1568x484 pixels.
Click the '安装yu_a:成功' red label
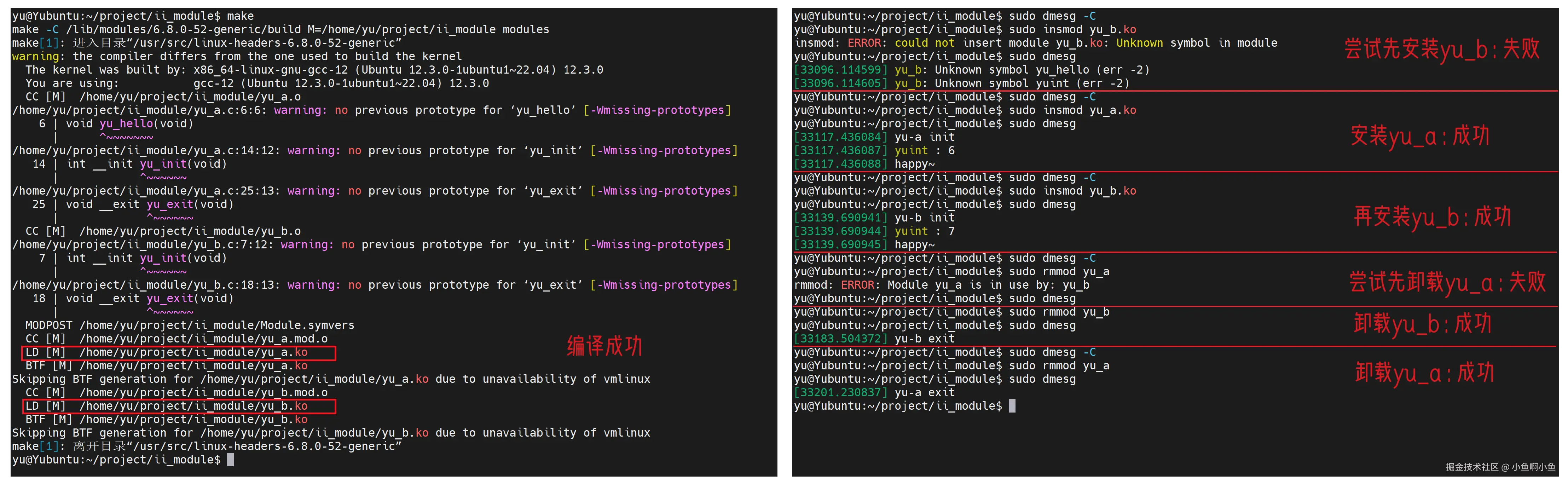[x=1419, y=136]
